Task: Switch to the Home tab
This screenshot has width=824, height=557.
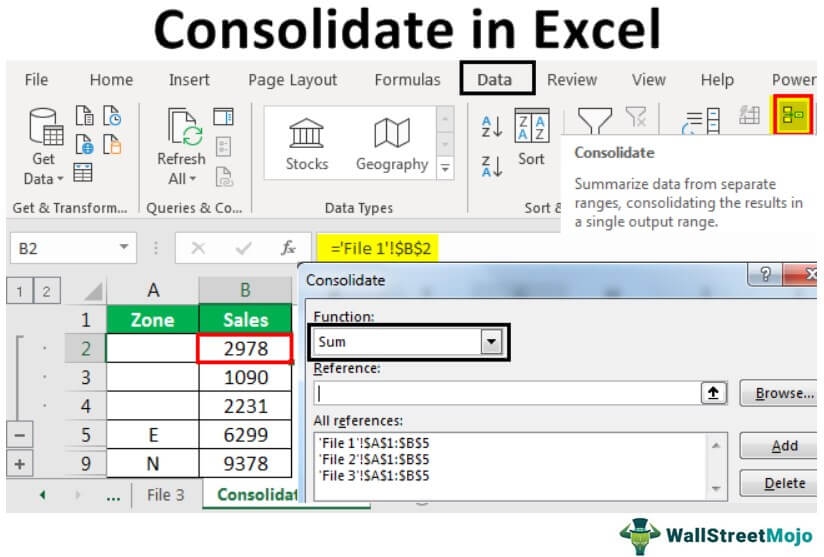Action: 111,80
